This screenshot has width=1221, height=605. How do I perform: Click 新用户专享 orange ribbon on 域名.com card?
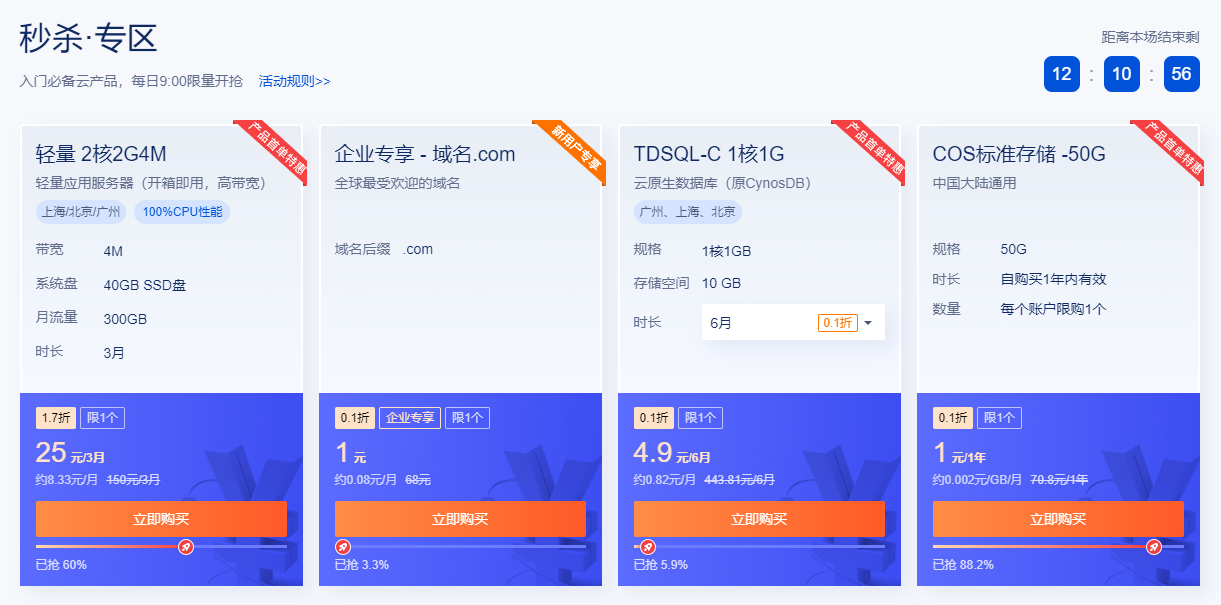pyautogui.click(x=571, y=151)
